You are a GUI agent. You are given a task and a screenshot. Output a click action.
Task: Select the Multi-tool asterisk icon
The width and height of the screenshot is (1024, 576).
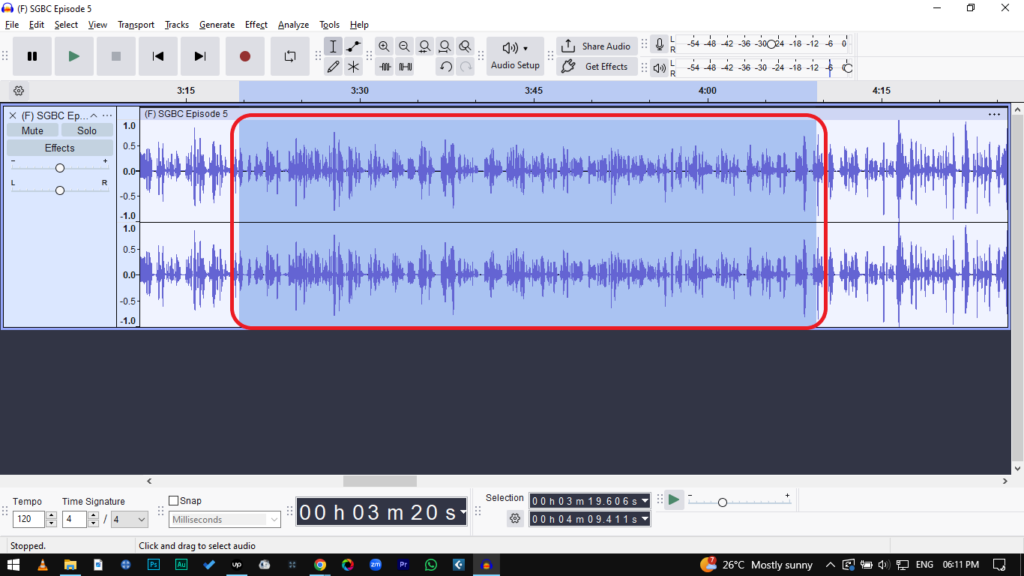point(354,67)
